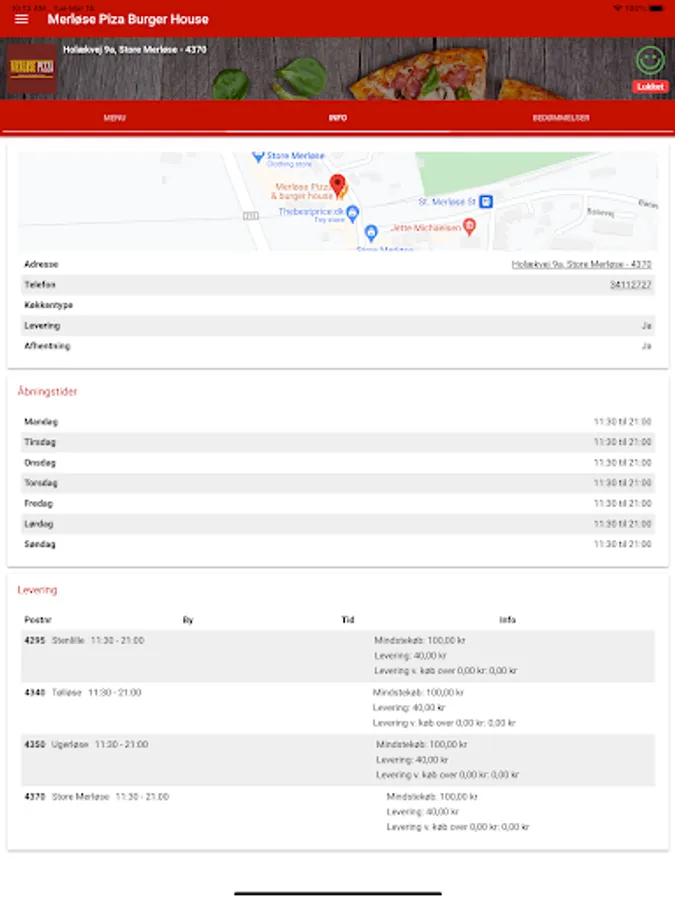The width and height of the screenshot is (675, 900).
Task: Tap the Køkkentype row label
Action: tap(48, 305)
